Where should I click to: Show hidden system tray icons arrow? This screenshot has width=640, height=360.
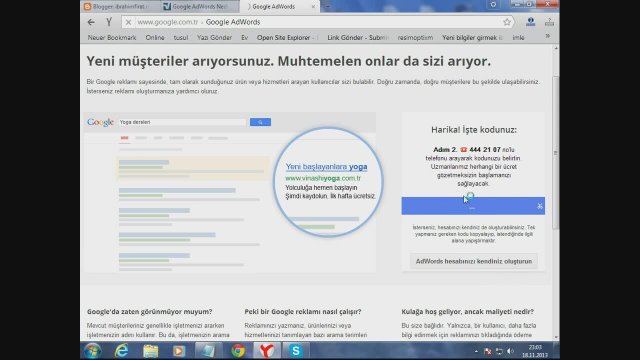(476, 351)
